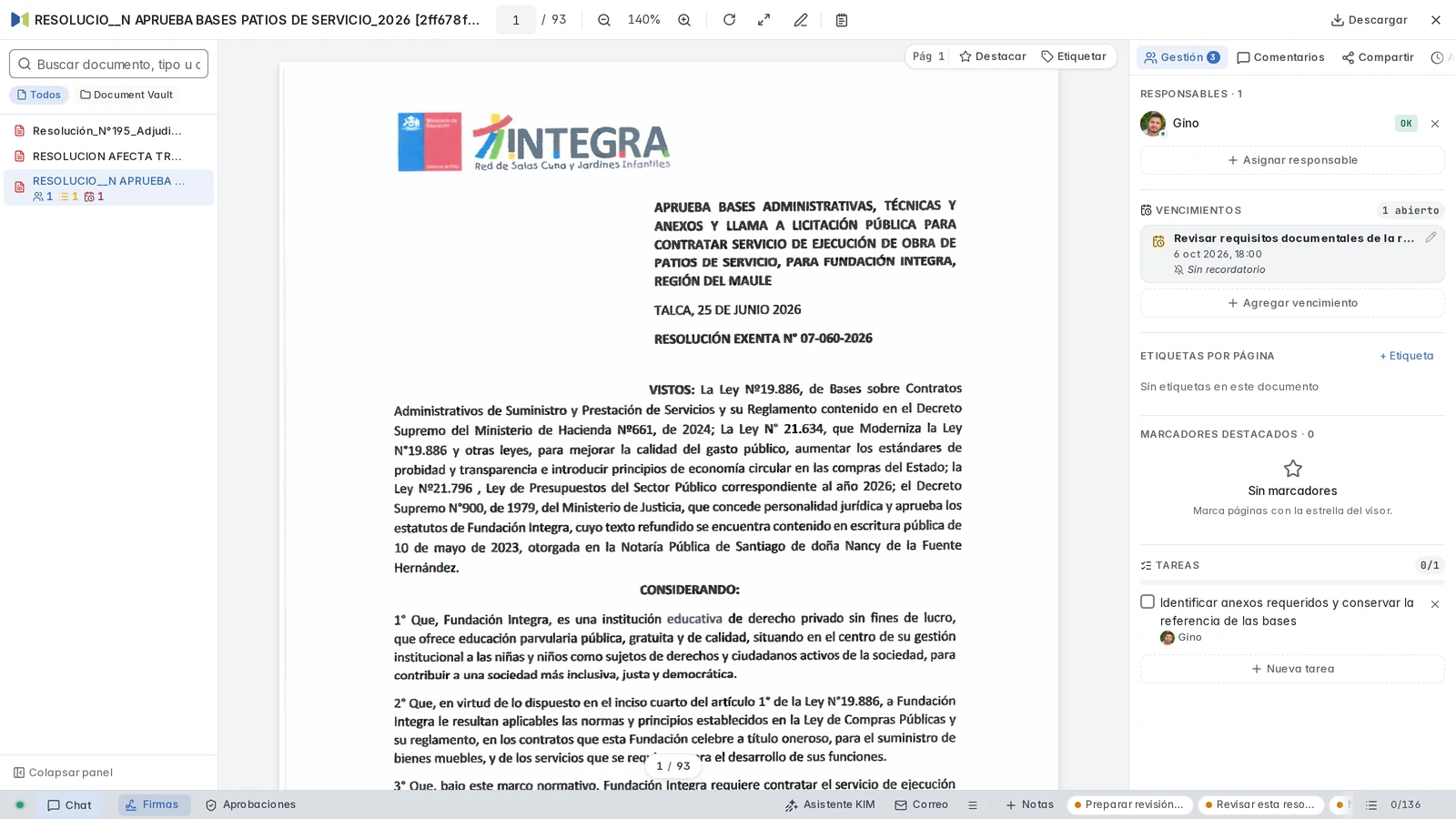
Task: Open Firmas in the bottom bar
Action: coord(154,805)
